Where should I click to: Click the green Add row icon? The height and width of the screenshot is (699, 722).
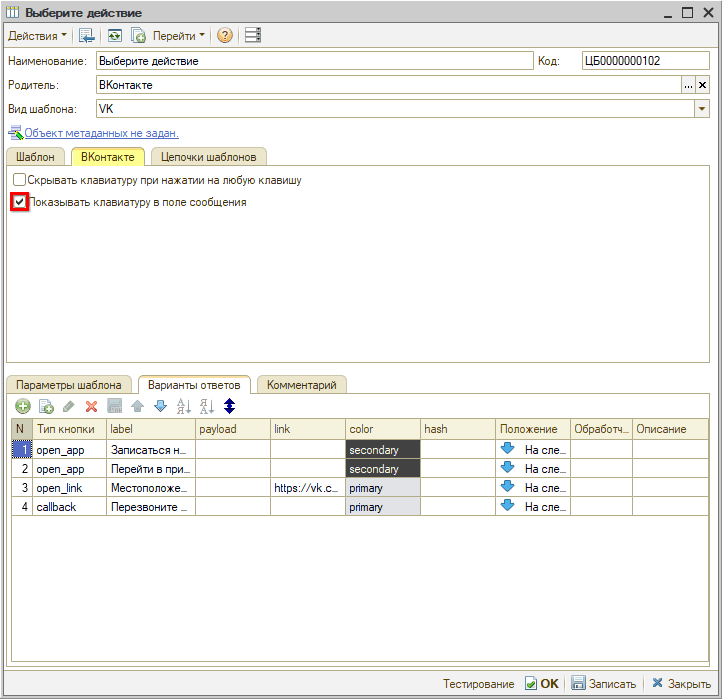[x=23, y=406]
